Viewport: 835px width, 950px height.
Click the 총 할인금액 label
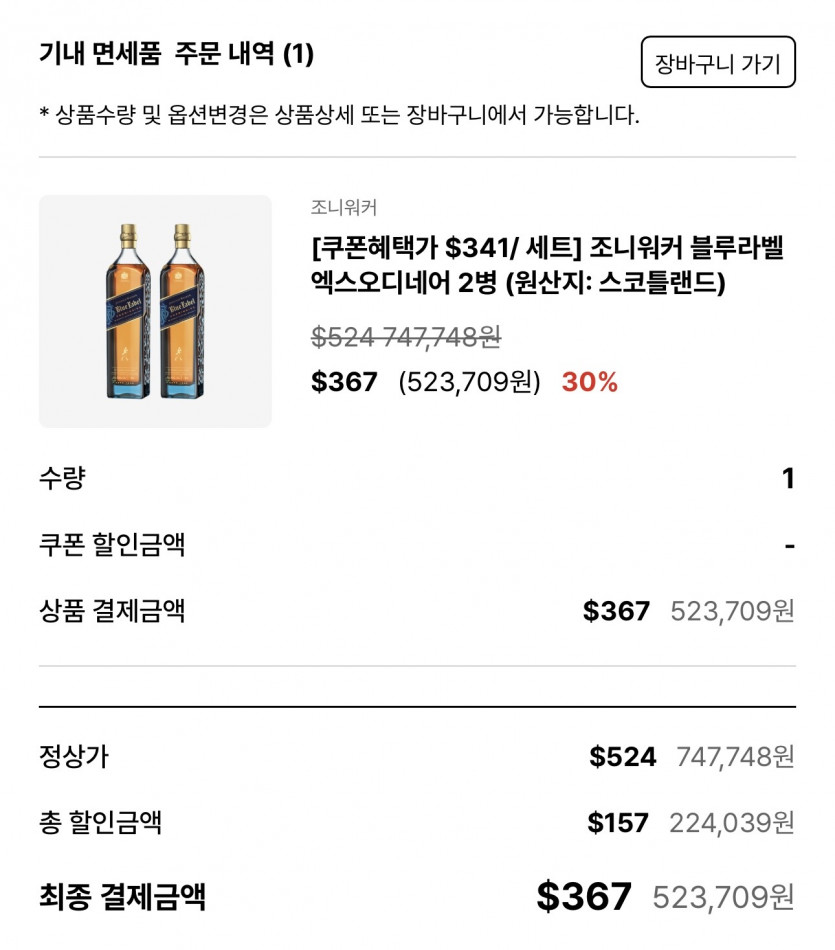pyautogui.click(x=100, y=823)
